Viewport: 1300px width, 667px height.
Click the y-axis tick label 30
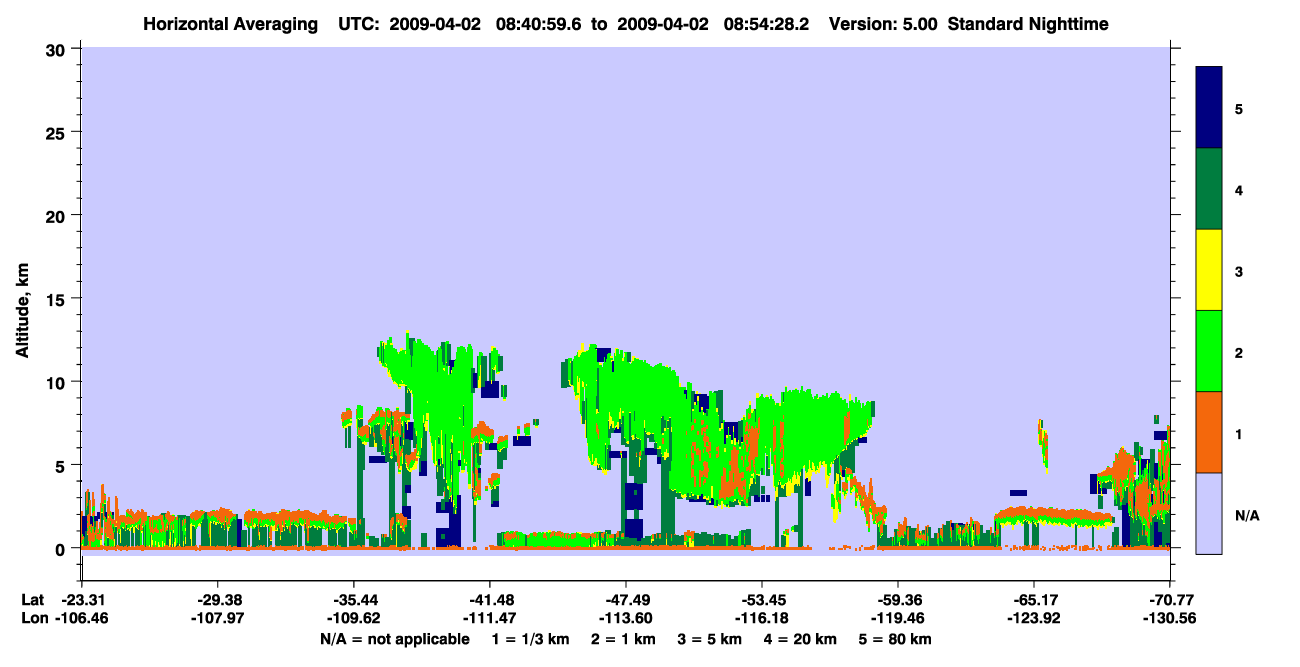coord(58,49)
